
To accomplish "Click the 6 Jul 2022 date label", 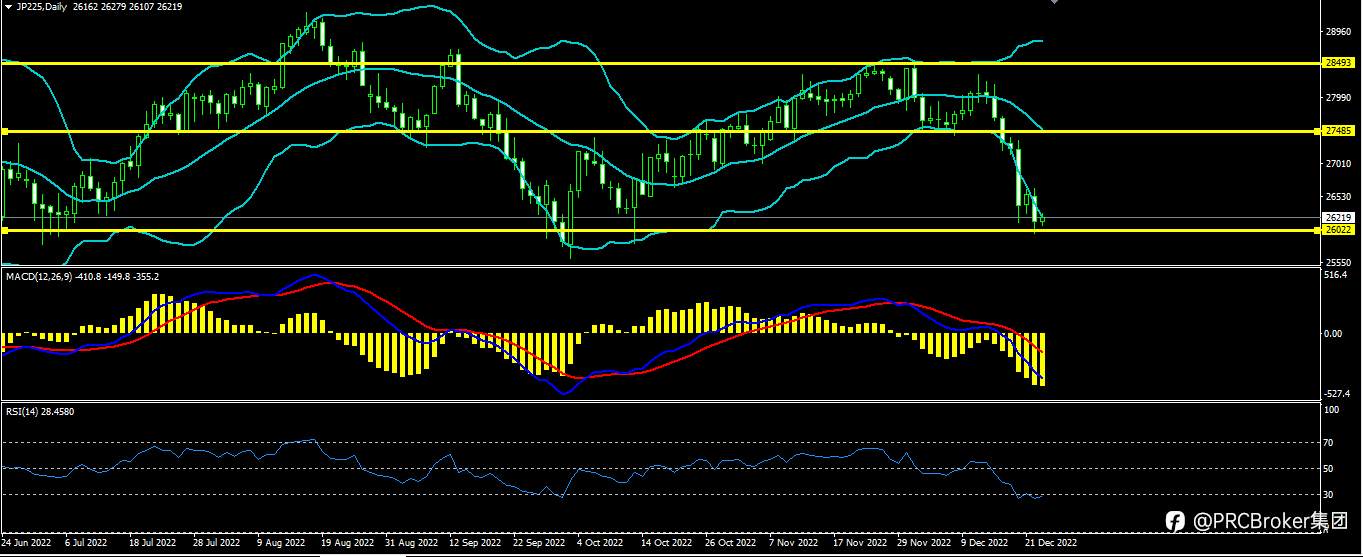I will [x=86, y=543].
